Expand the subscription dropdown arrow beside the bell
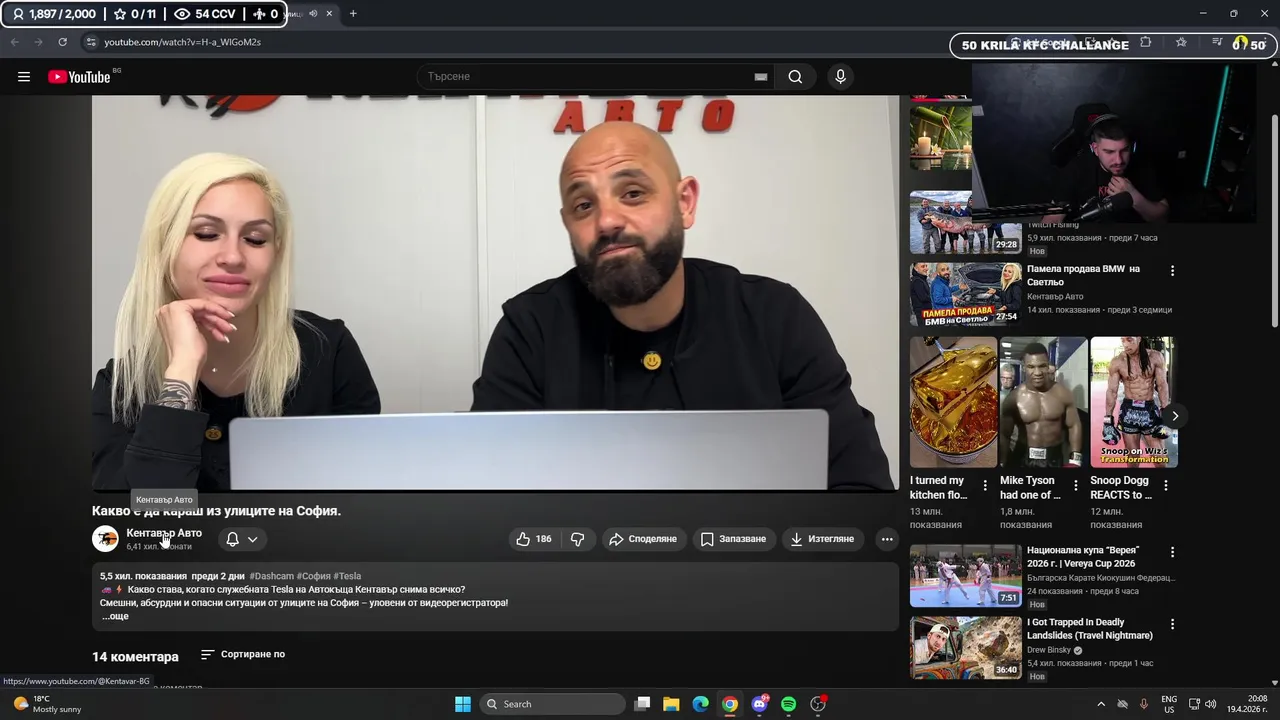 point(253,539)
